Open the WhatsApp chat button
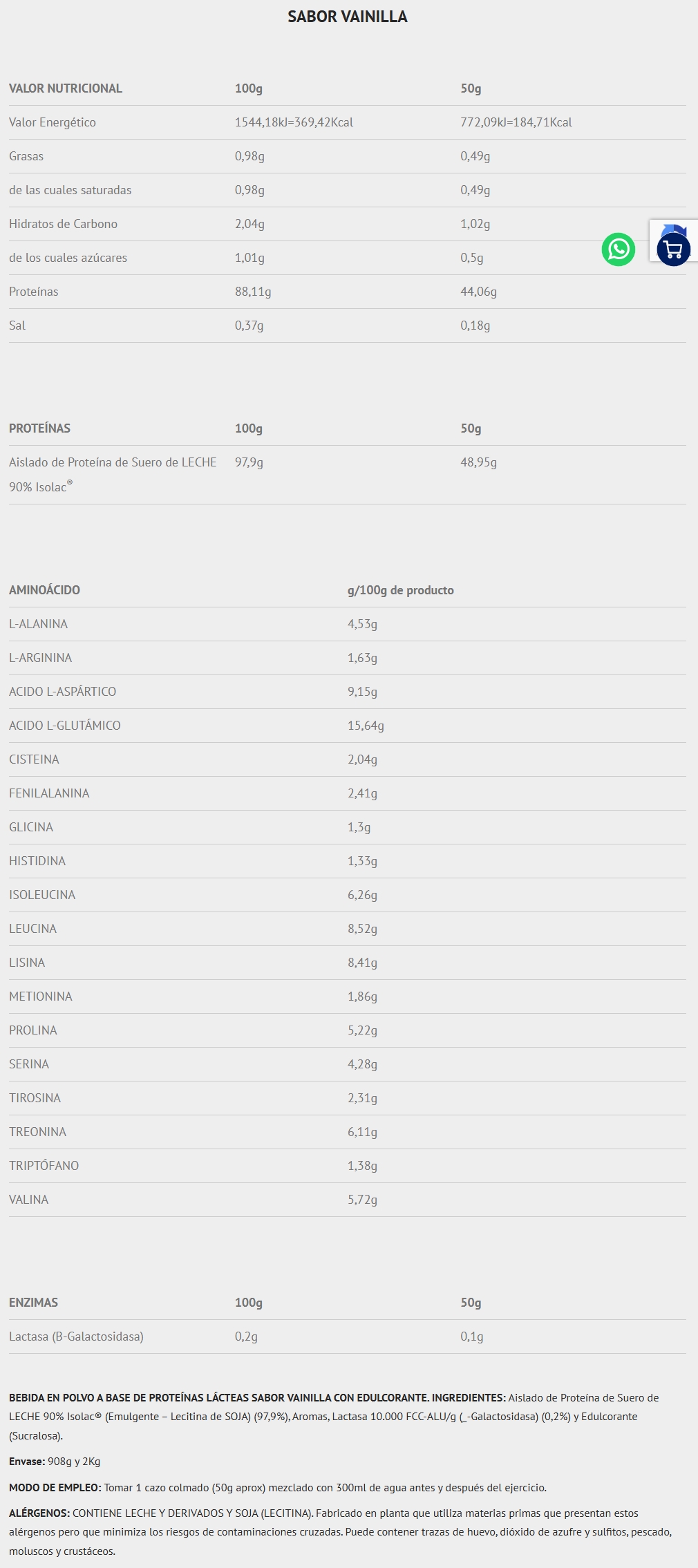Screen dimensions: 698x1568 tap(619, 249)
